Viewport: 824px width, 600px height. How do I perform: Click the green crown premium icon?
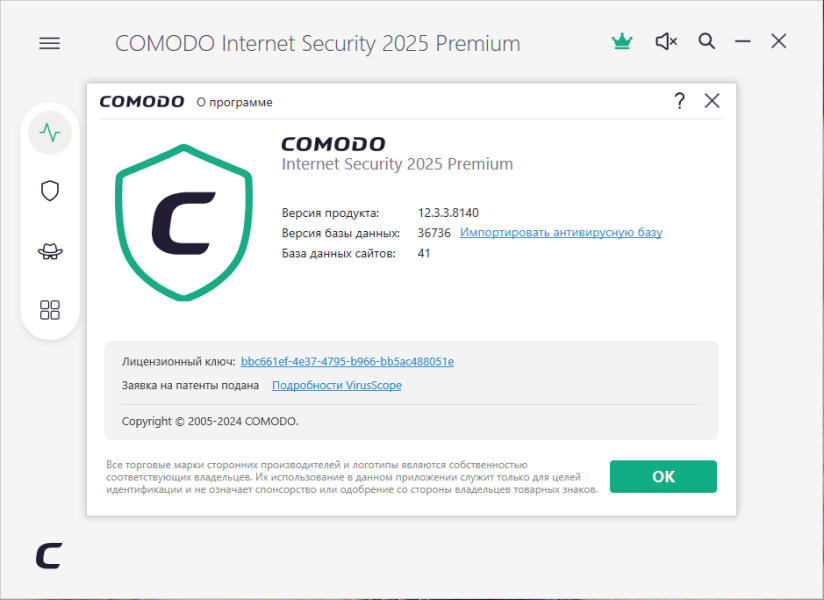point(622,41)
